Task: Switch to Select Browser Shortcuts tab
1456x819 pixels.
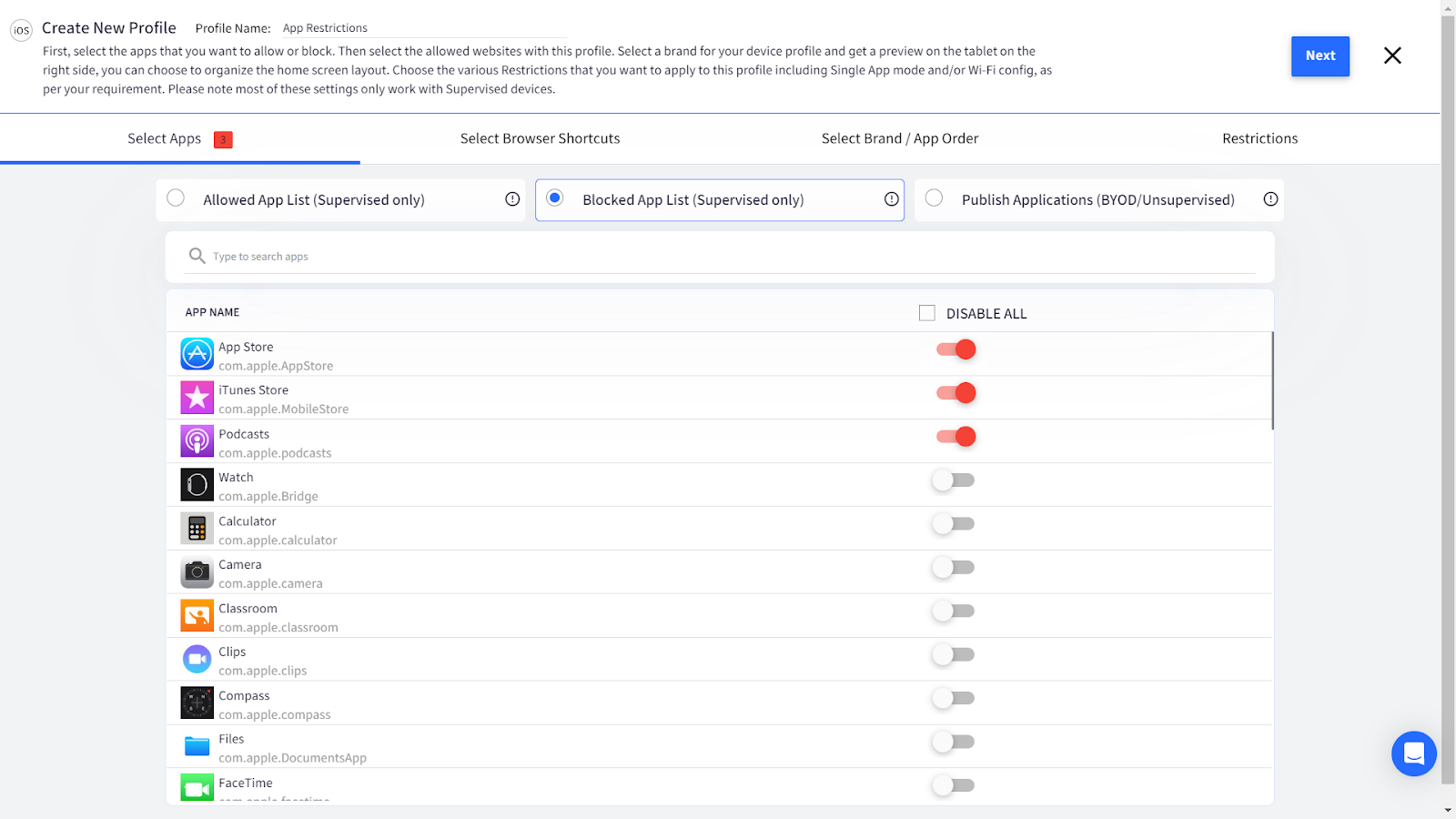Action: tap(540, 138)
